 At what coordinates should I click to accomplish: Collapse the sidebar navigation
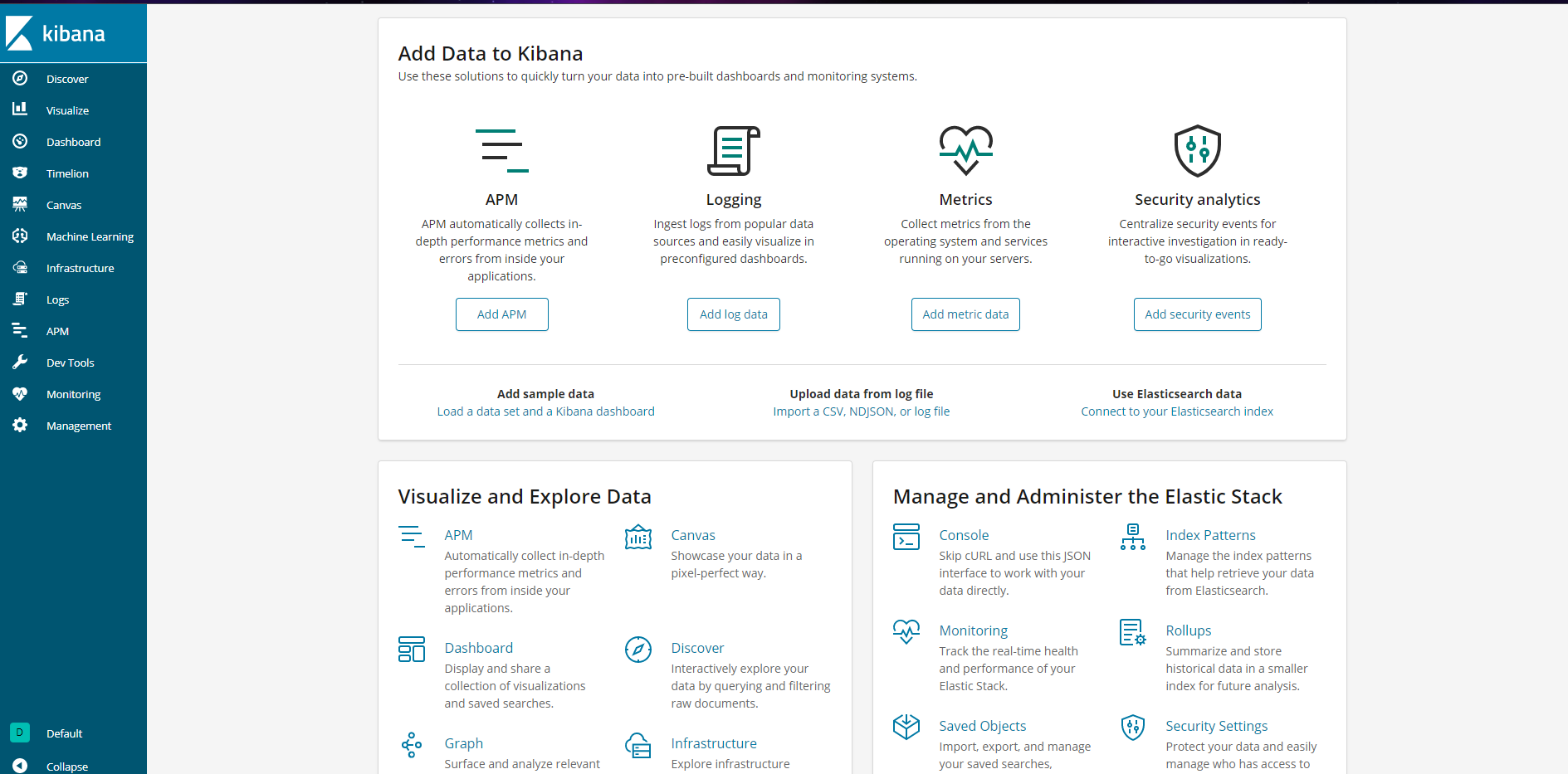pos(20,766)
